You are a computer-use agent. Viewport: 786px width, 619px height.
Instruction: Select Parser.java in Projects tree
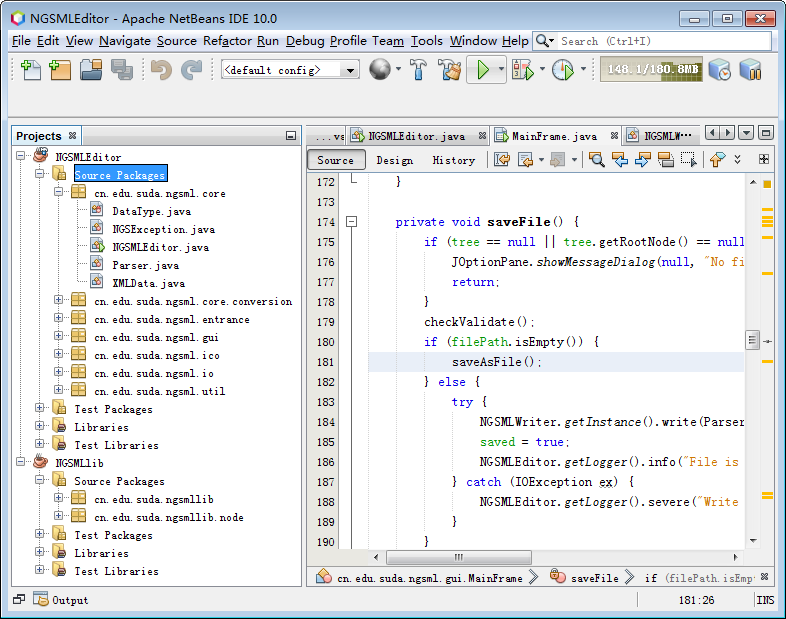145,265
